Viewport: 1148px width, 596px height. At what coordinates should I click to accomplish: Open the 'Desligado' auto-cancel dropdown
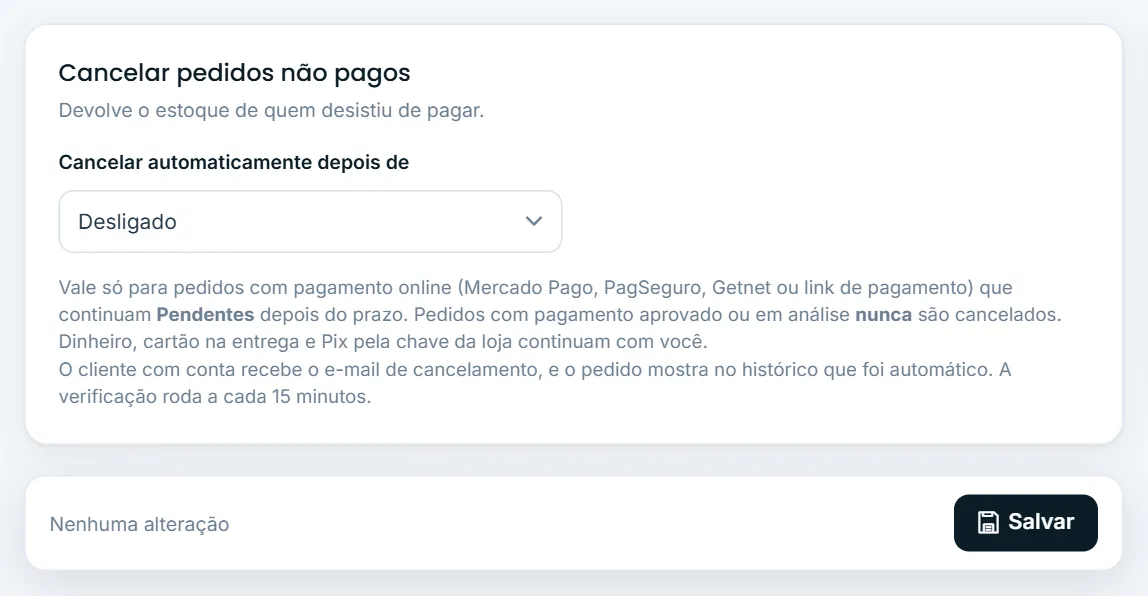[310, 222]
